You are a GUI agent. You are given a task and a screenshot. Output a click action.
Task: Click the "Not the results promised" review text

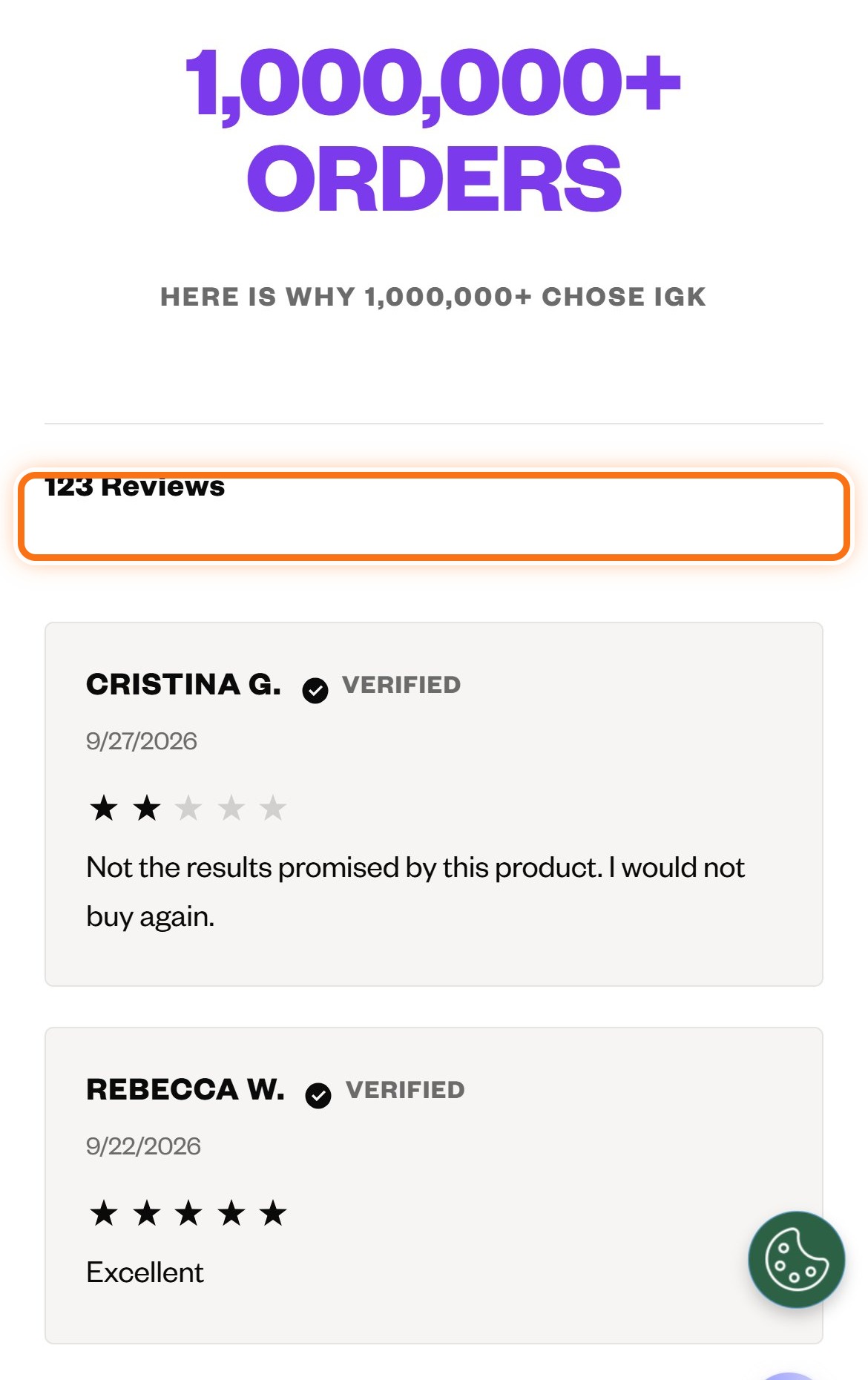tap(415, 892)
